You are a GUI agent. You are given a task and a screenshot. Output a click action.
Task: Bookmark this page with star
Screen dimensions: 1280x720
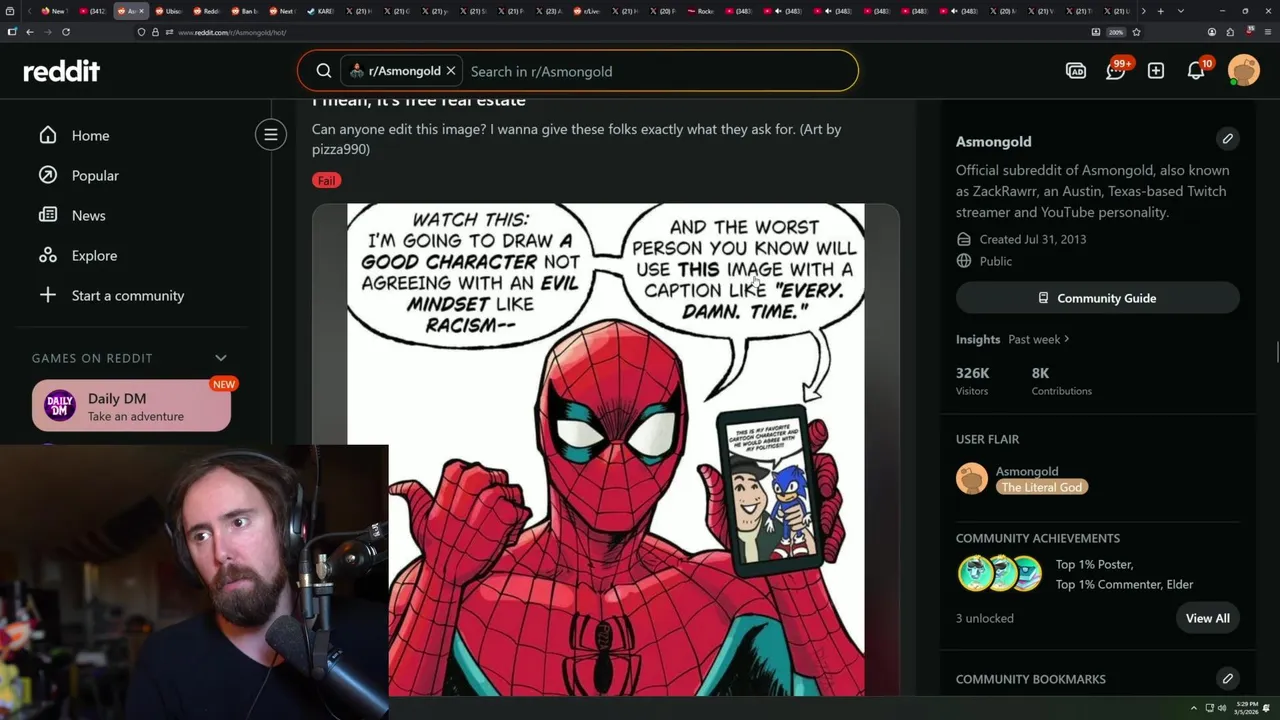1136,32
